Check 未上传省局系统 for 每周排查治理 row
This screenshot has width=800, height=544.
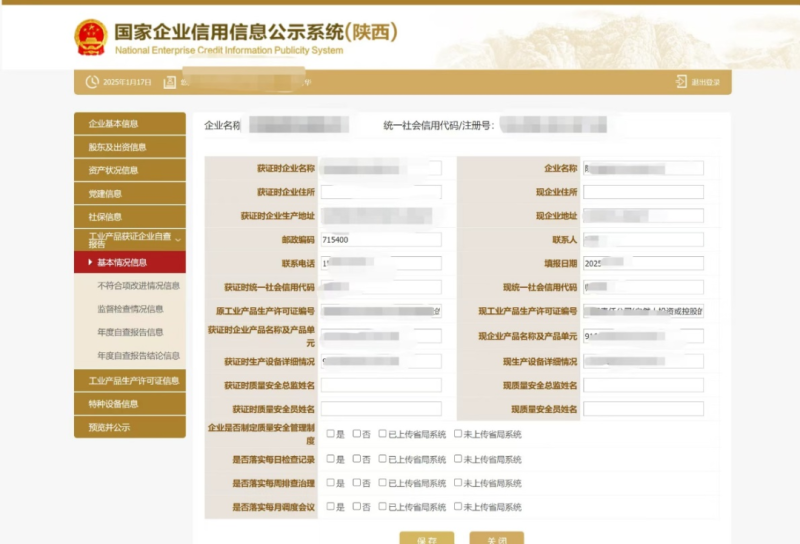click(458, 482)
